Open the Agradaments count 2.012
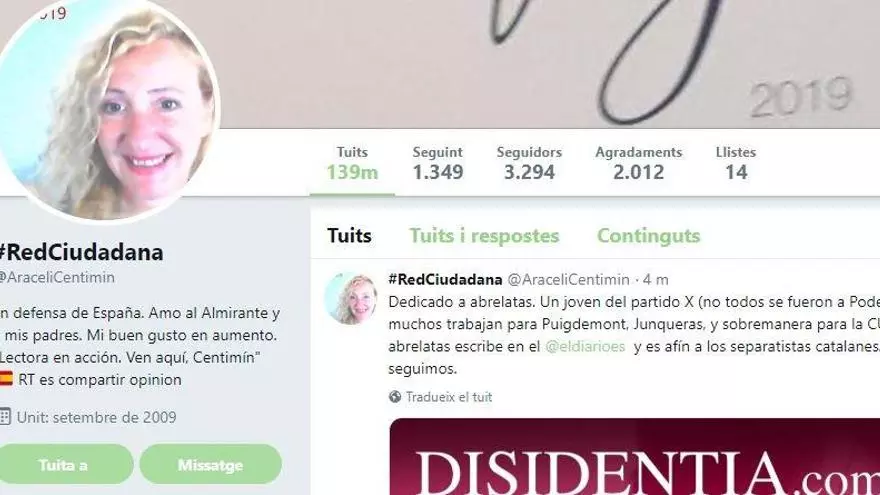The height and width of the screenshot is (495, 880). click(x=639, y=164)
